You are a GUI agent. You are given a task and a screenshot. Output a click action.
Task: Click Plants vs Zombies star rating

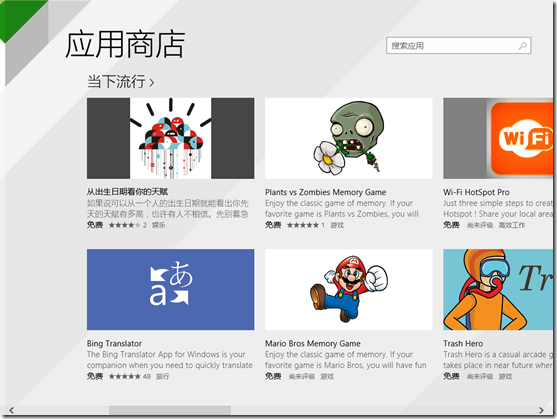pos(305,225)
